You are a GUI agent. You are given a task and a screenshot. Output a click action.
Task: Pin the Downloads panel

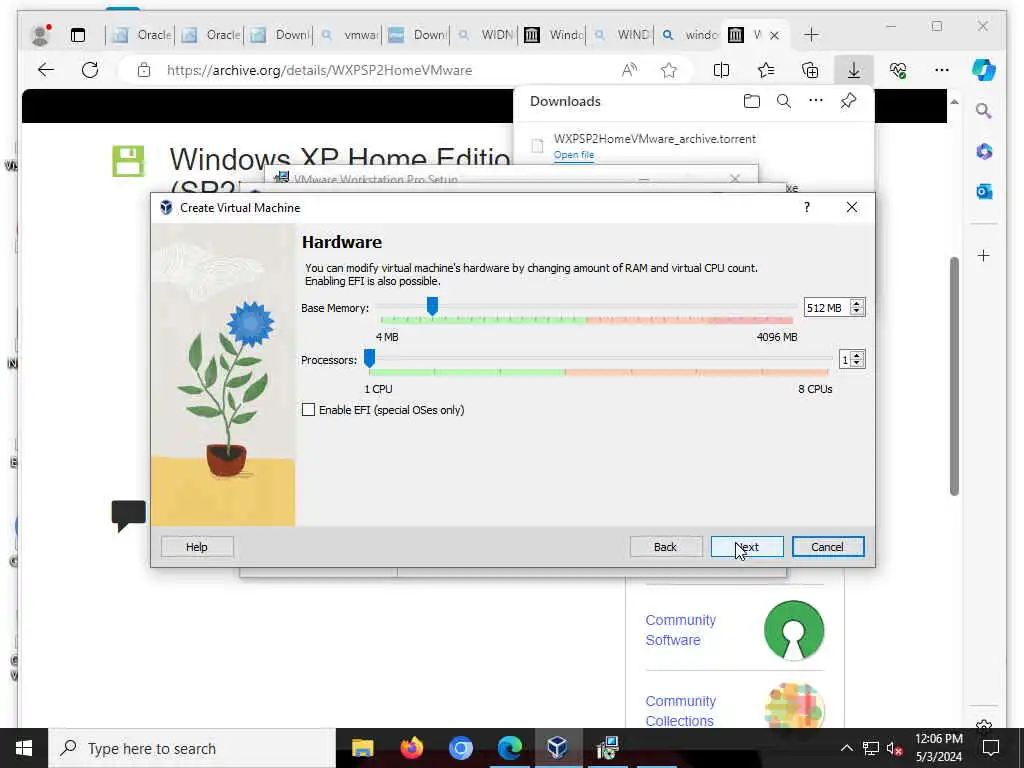[848, 101]
